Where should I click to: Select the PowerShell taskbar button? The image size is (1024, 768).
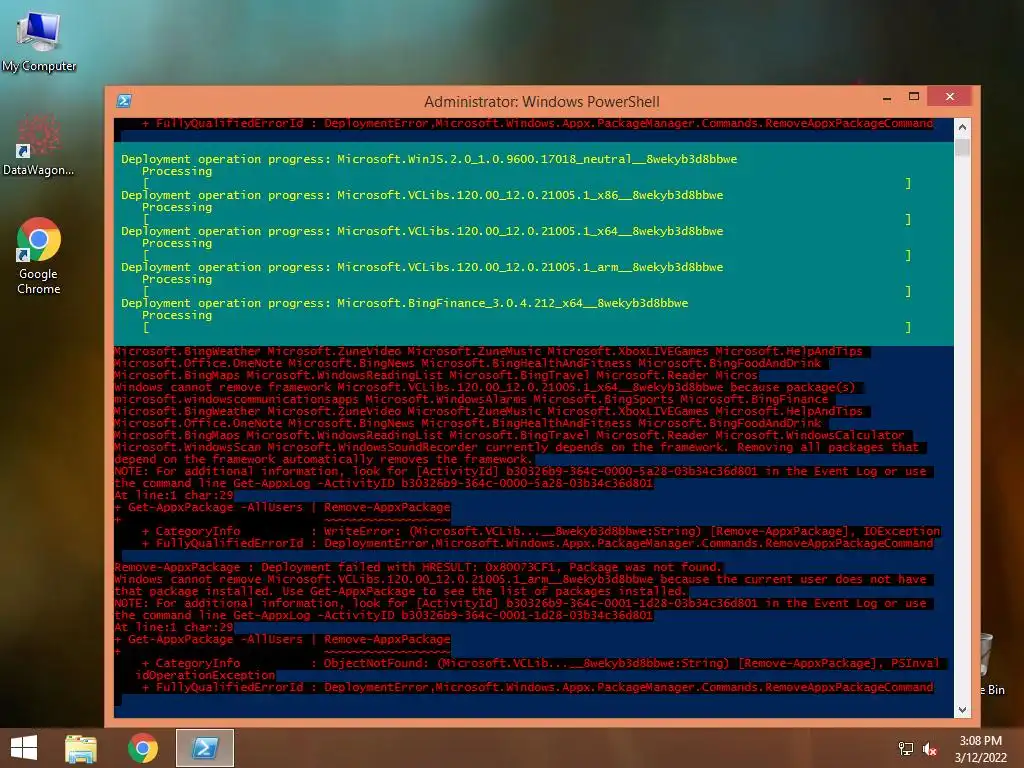[205, 748]
